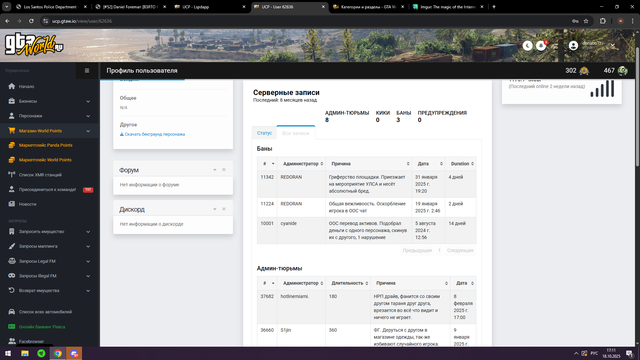Close the Дискорд panel with X
Image resolution: width=640 pixels, height=360 pixels.
point(224,209)
